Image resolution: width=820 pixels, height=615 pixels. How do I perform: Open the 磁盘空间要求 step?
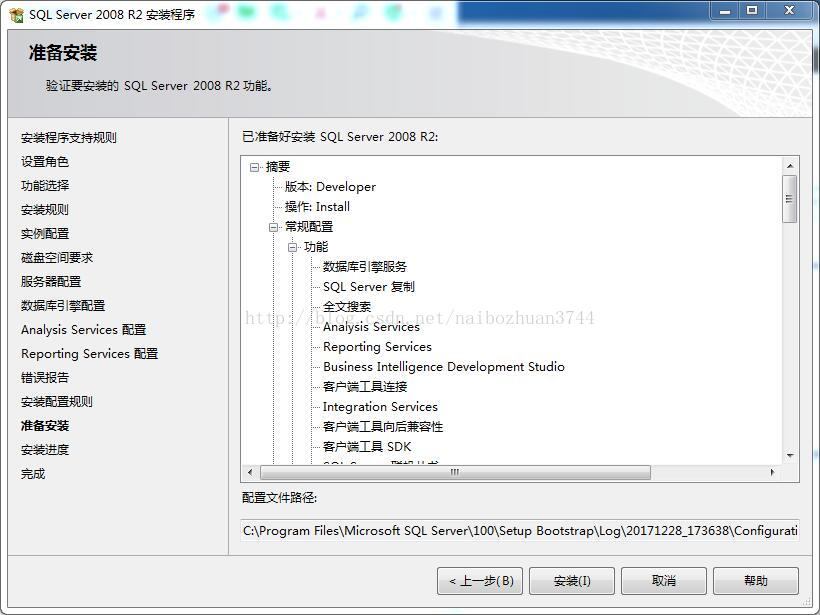click(57, 257)
